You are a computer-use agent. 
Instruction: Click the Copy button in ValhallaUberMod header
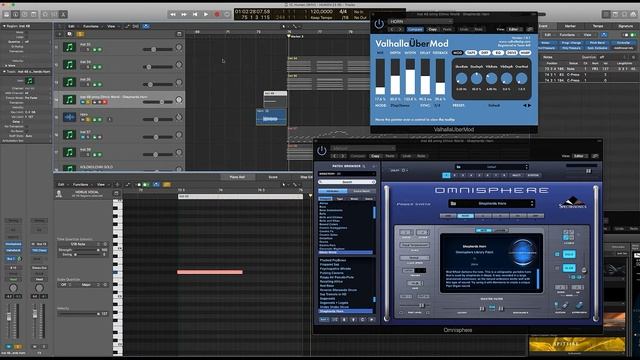pos(433,29)
